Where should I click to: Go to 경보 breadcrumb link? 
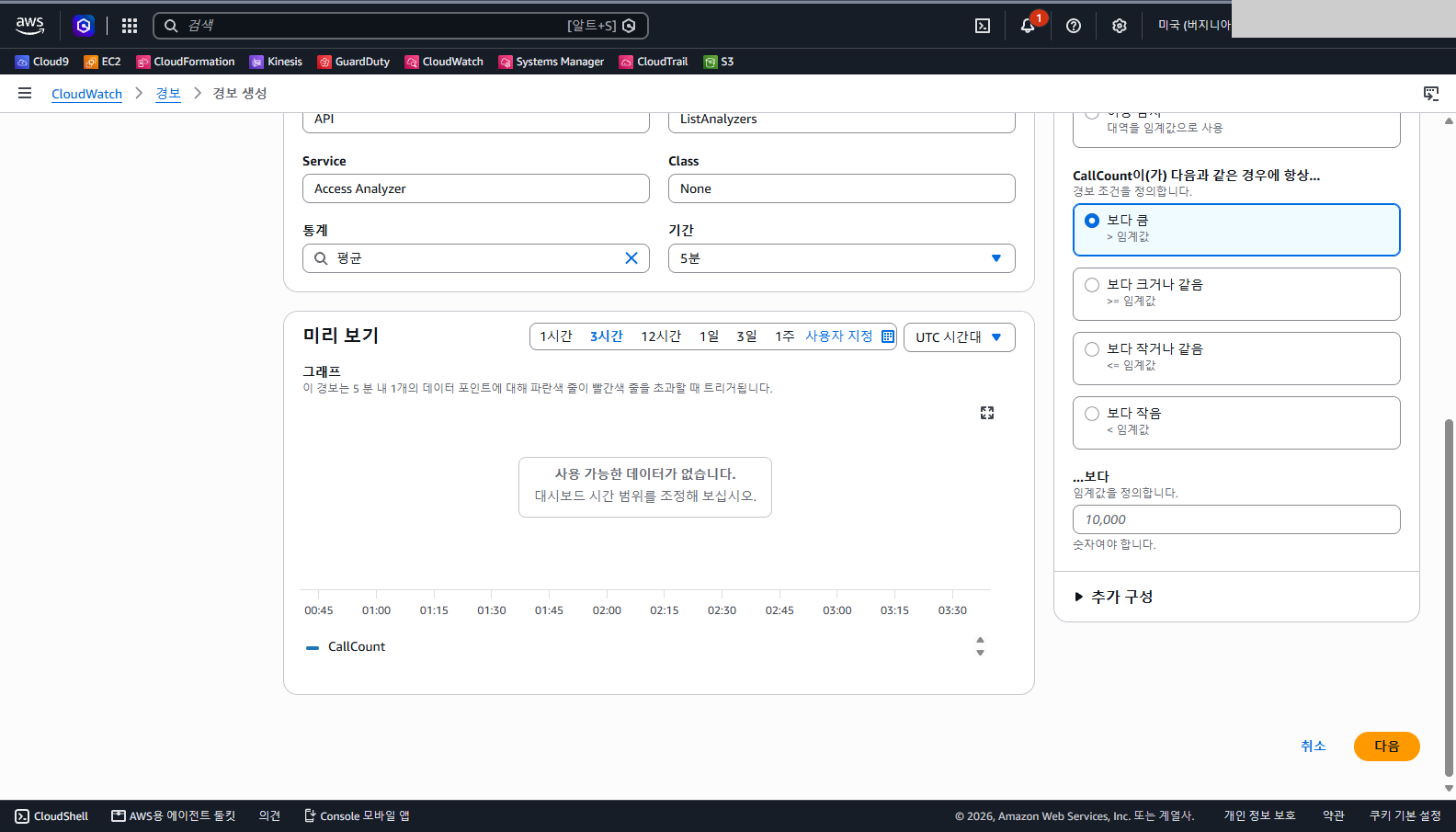click(x=168, y=94)
